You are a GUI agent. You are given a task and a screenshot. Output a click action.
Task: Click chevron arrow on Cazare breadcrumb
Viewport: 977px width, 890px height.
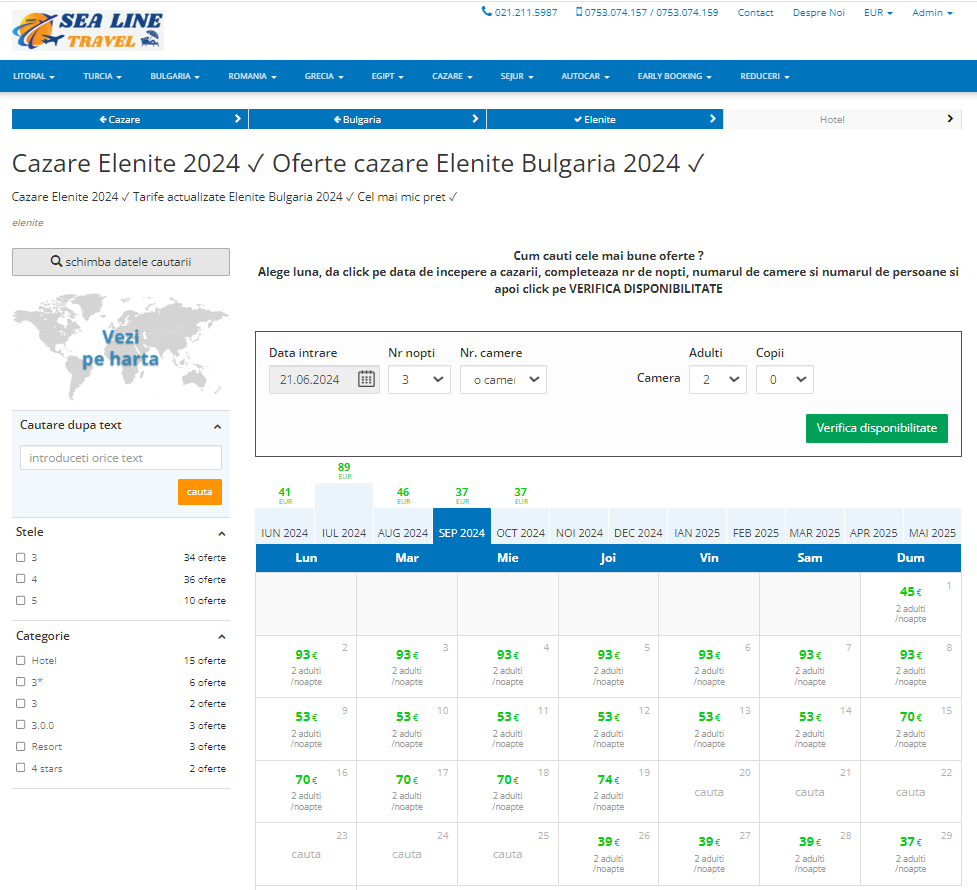237,118
